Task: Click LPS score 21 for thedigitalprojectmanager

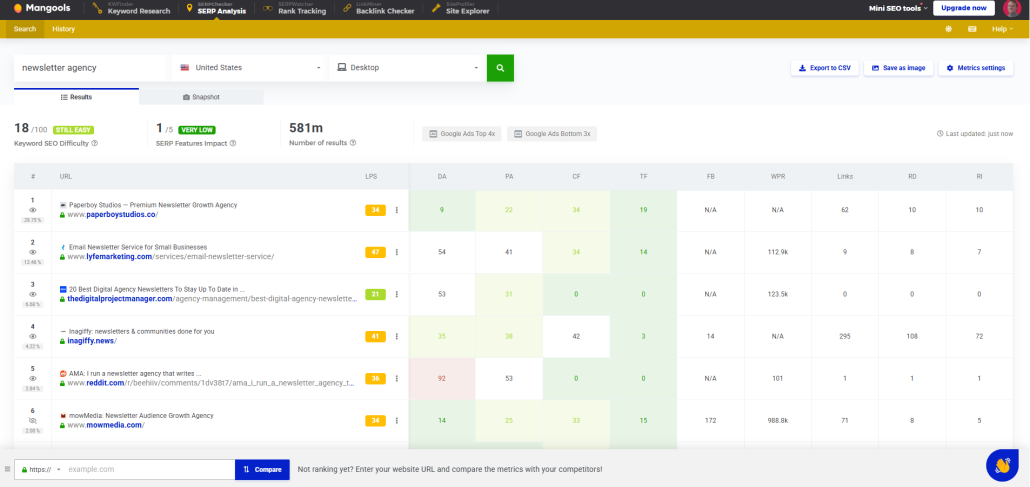Action: pyautogui.click(x=375, y=294)
